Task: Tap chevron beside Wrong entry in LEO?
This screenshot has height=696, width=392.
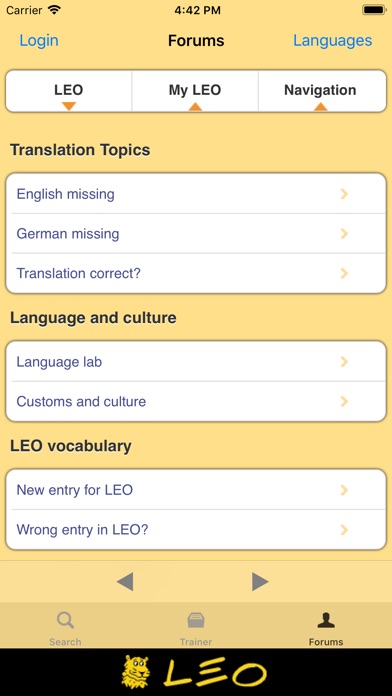Action: click(x=344, y=530)
